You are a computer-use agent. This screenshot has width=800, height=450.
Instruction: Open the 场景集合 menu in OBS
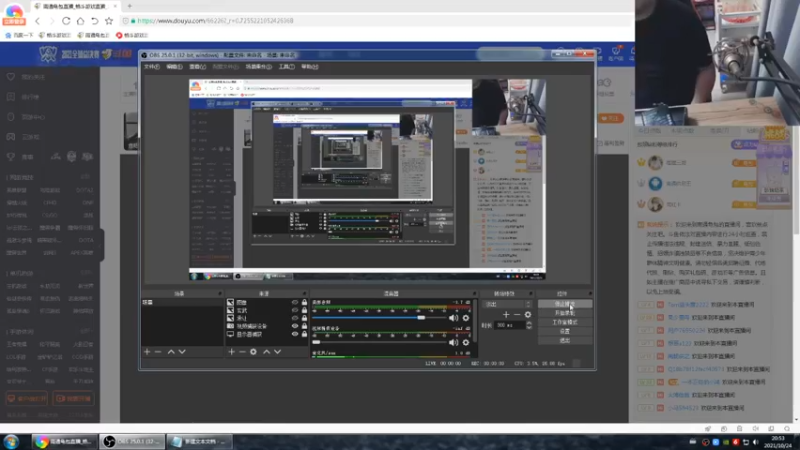click(x=258, y=67)
